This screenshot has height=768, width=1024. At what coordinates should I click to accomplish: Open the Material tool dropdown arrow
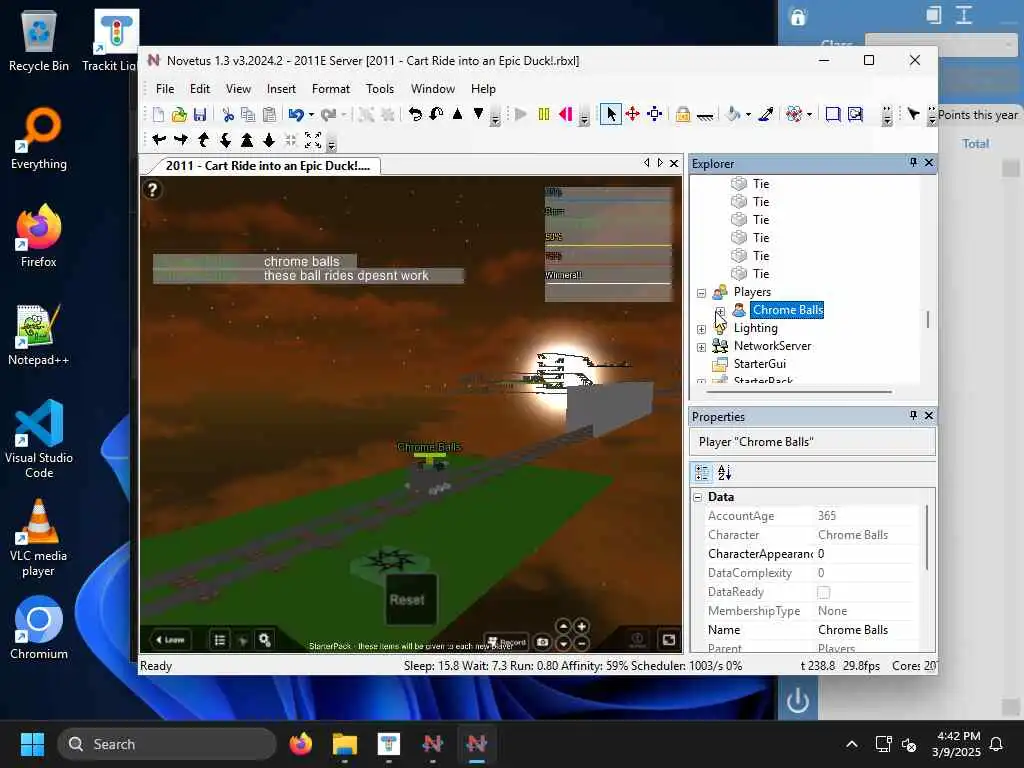point(809,115)
